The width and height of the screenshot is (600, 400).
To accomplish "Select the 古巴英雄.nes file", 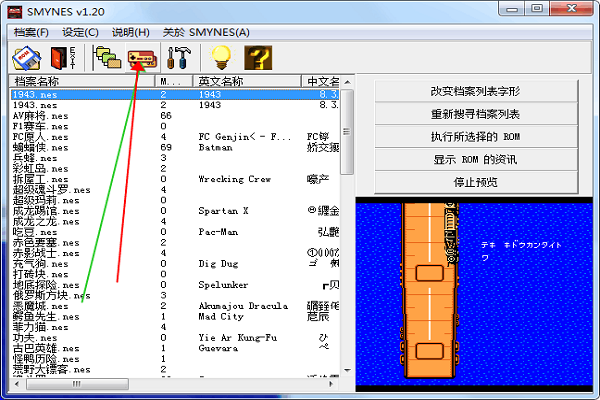I will [x=46, y=348].
